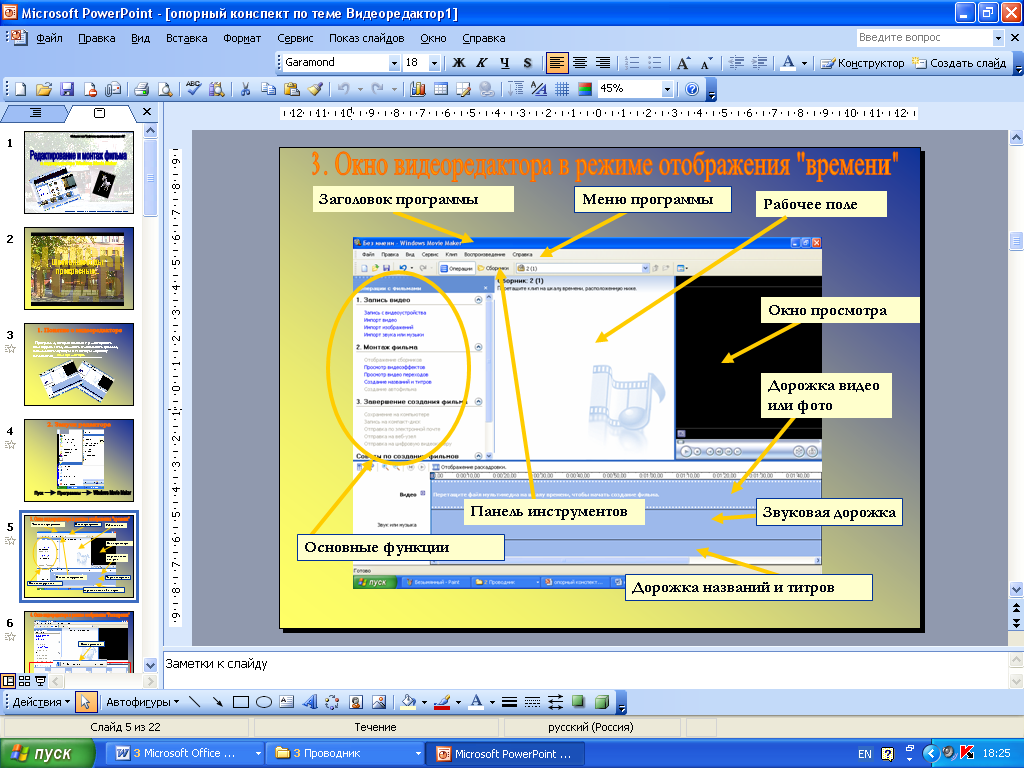The image size is (1024, 768).
Task: Open PowerPoint help question-mark icon
Action: tap(692, 89)
